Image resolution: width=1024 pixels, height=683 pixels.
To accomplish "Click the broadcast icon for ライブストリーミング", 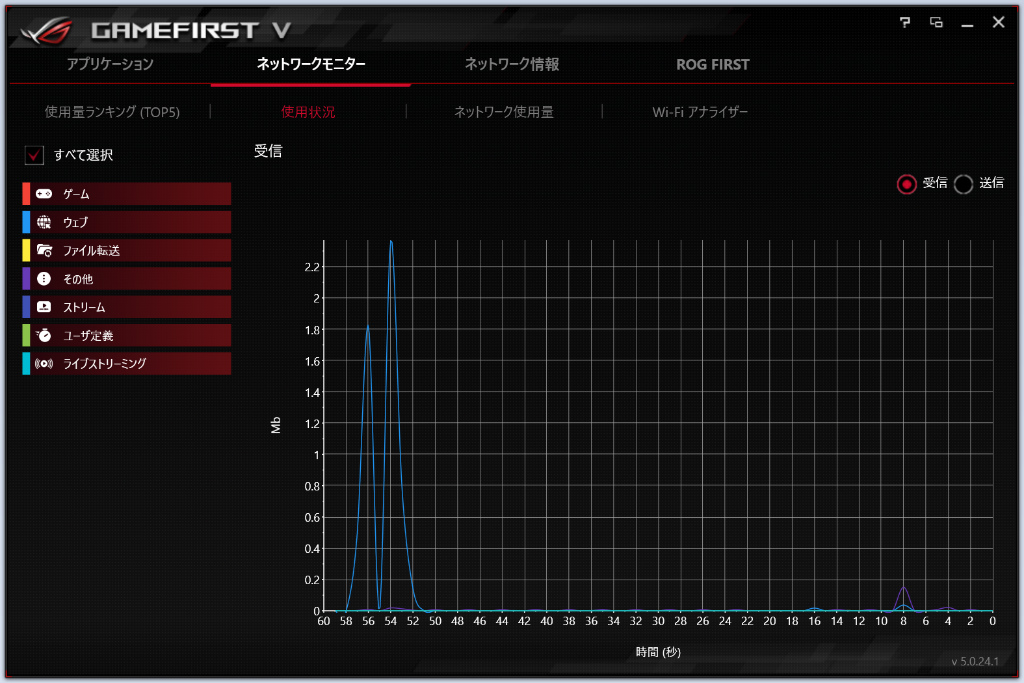I will pyautogui.click(x=44, y=364).
